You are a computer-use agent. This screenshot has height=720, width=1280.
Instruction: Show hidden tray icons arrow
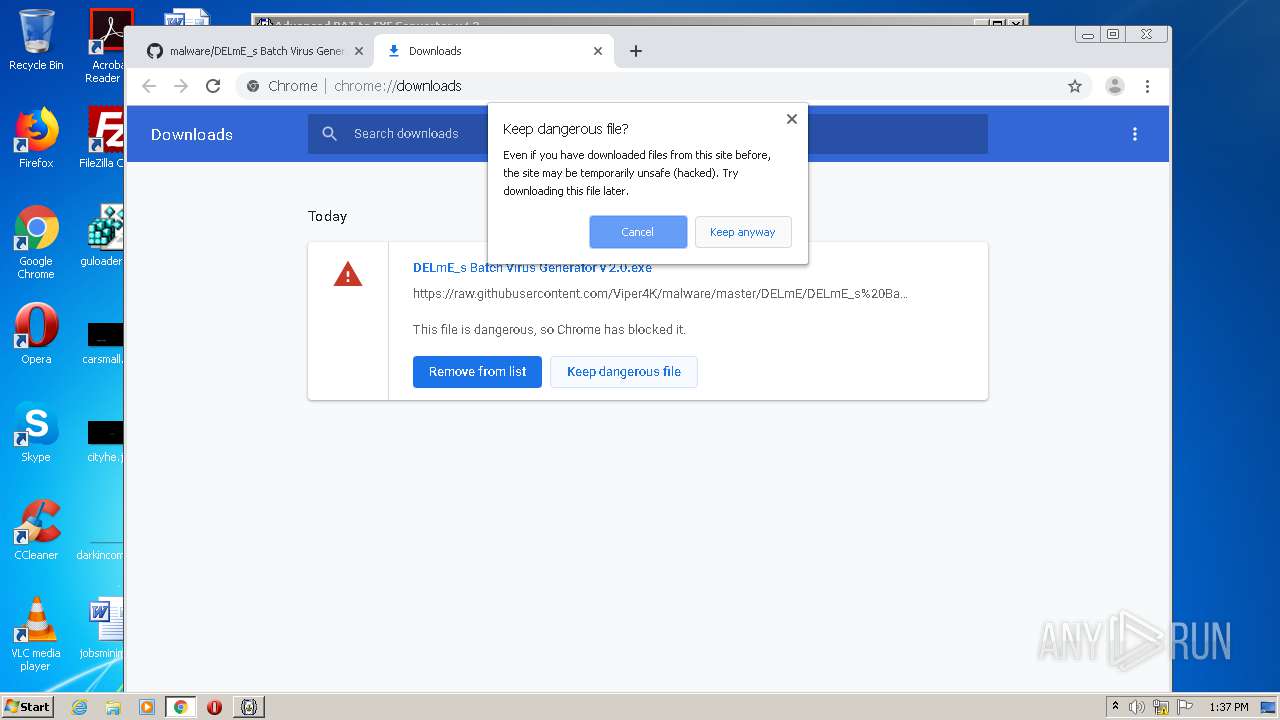[x=1116, y=707]
